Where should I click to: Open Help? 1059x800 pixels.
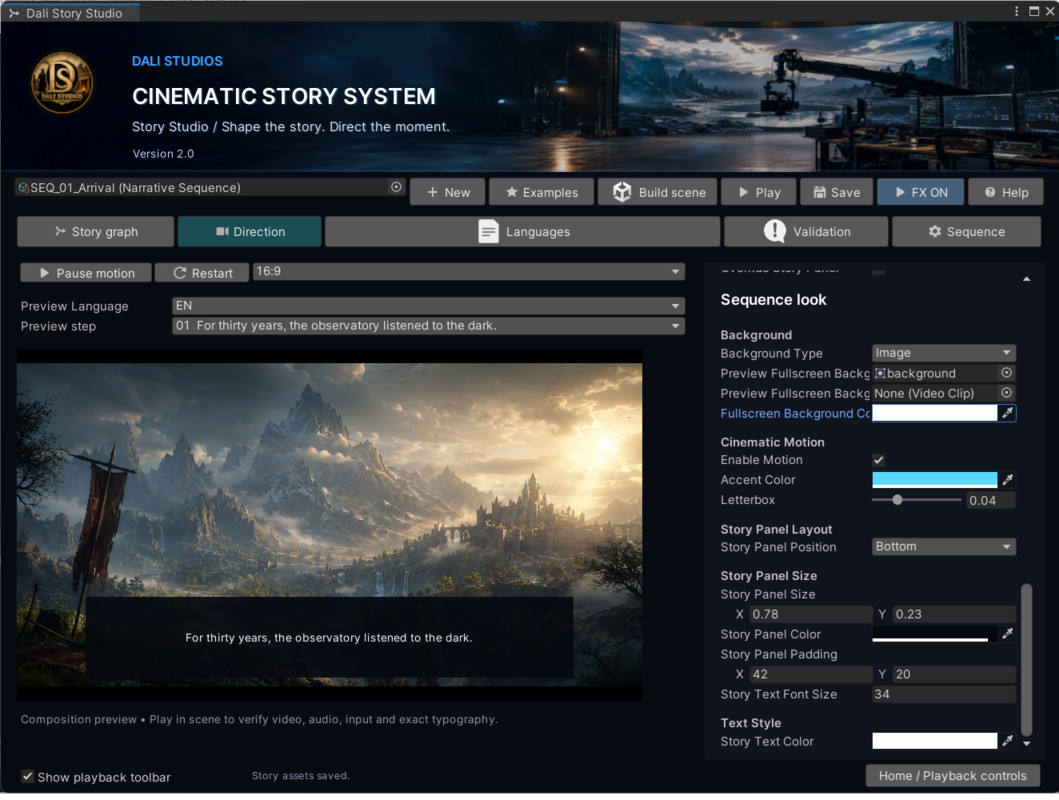(1006, 192)
